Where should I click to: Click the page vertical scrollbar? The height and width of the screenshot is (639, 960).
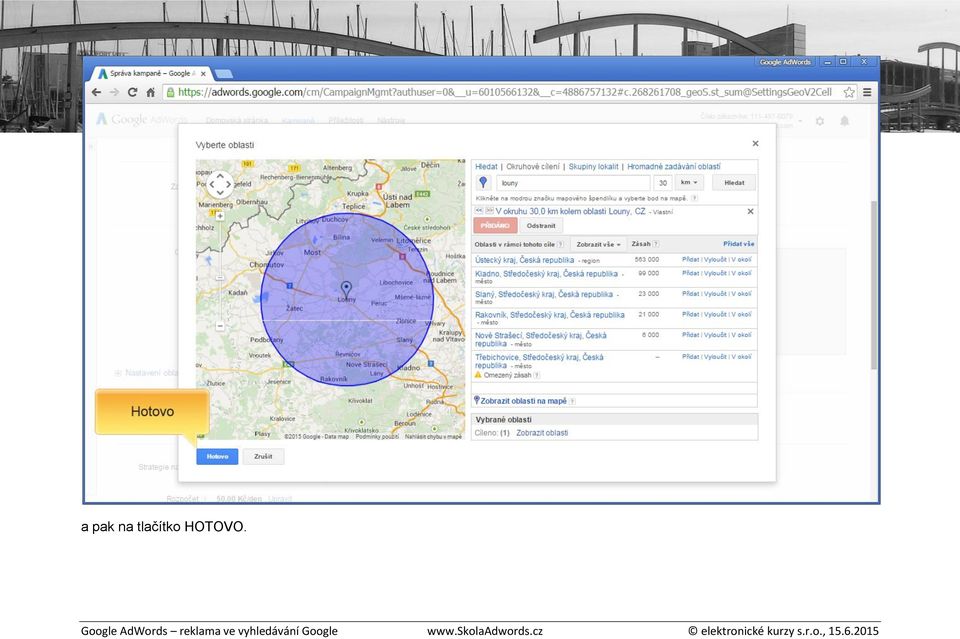(874, 285)
